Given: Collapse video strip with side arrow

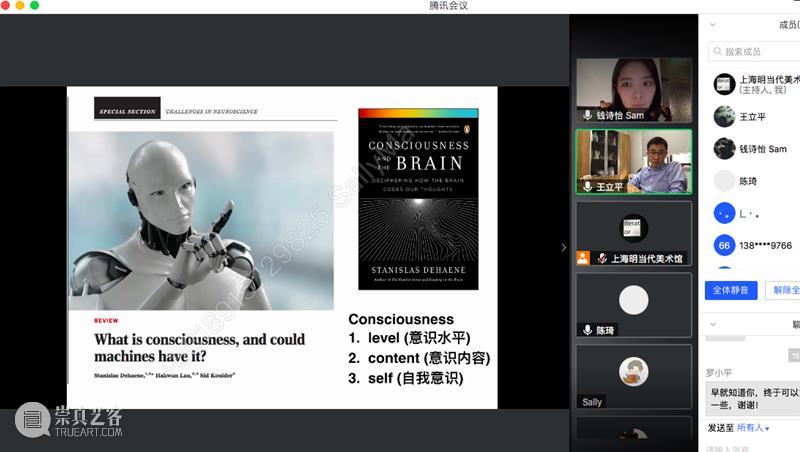Looking at the screenshot, I should (x=563, y=247).
